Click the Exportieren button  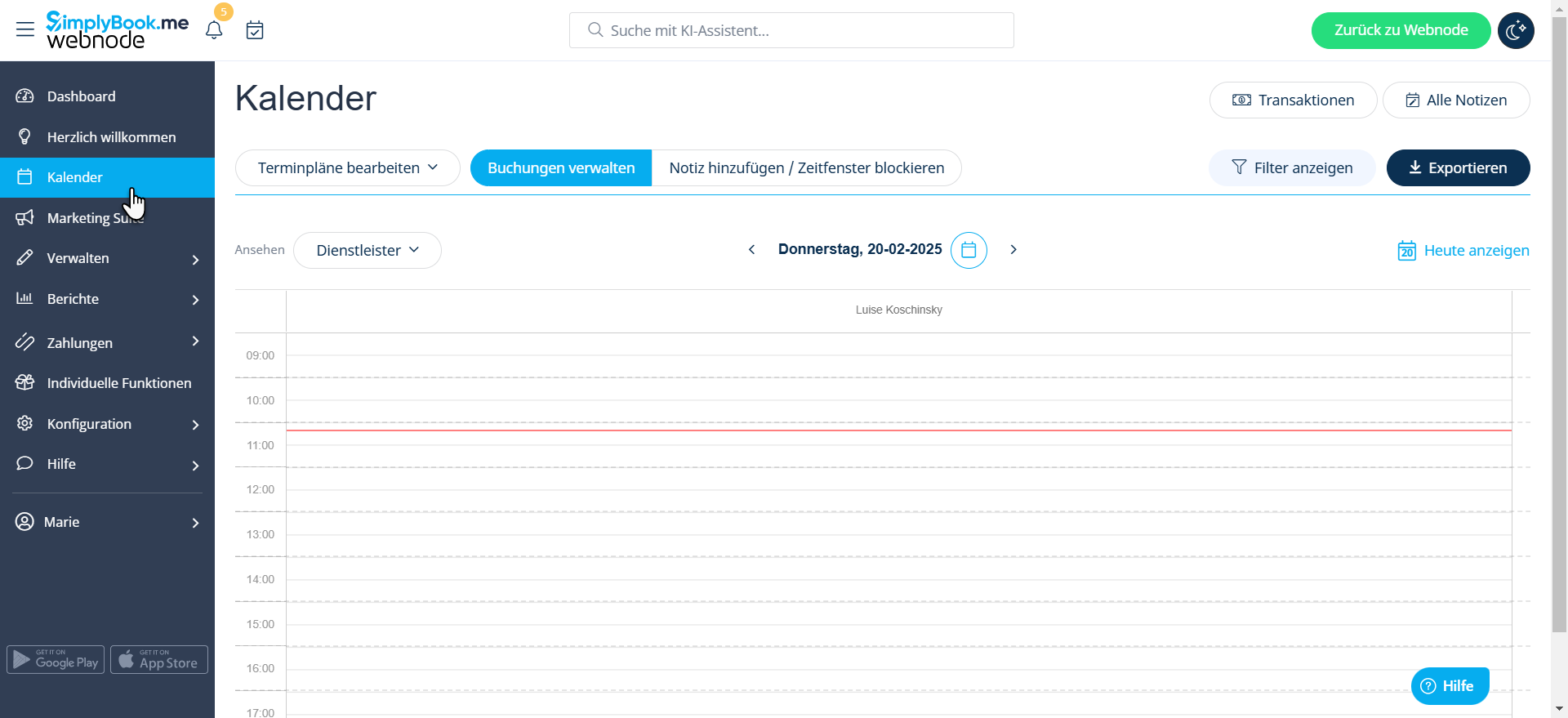click(1458, 168)
